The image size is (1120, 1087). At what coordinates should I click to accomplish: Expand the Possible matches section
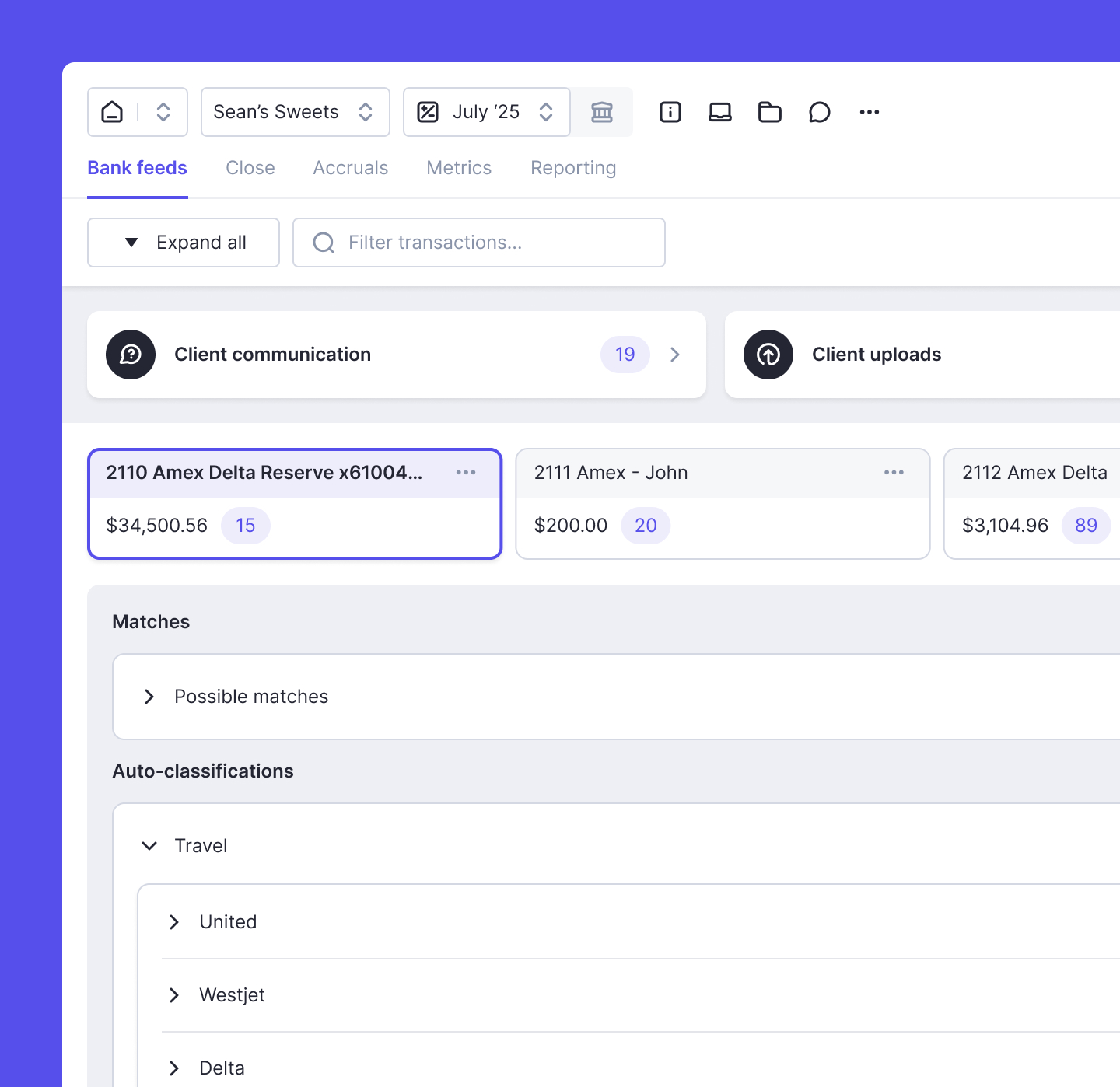pos(149,697)
